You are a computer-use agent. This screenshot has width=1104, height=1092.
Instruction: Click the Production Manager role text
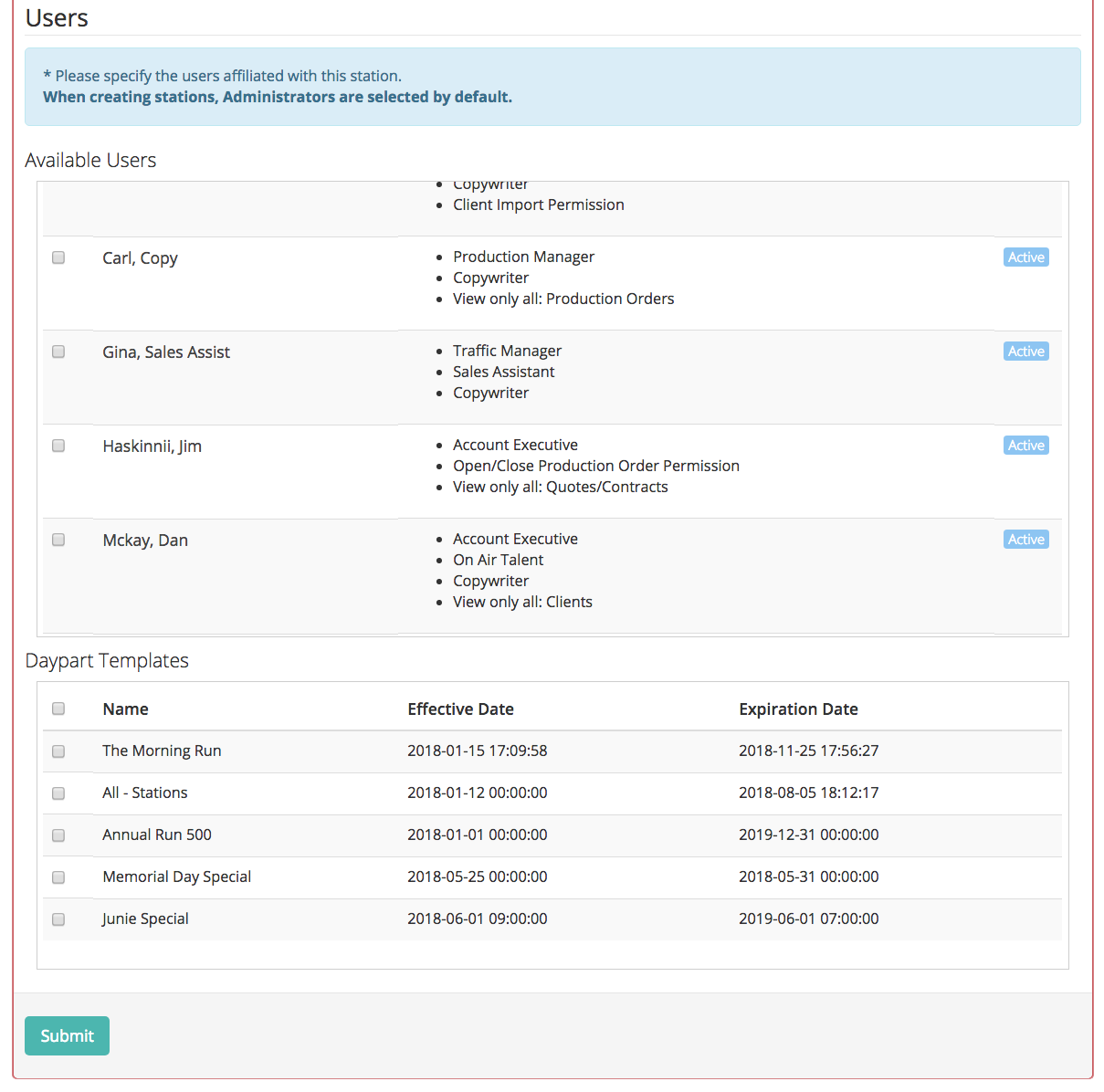(x=523, y=257)
